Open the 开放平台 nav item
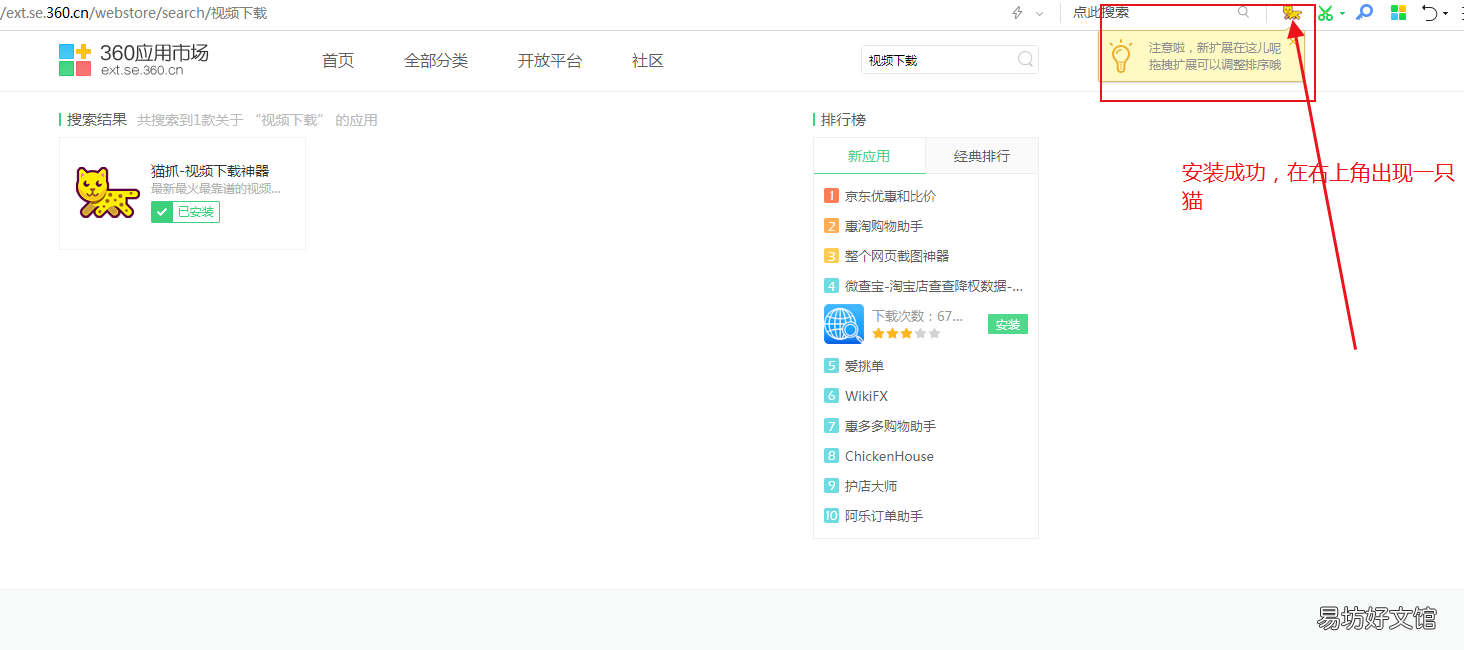1464x650 pixels. (x=550, y=61)
